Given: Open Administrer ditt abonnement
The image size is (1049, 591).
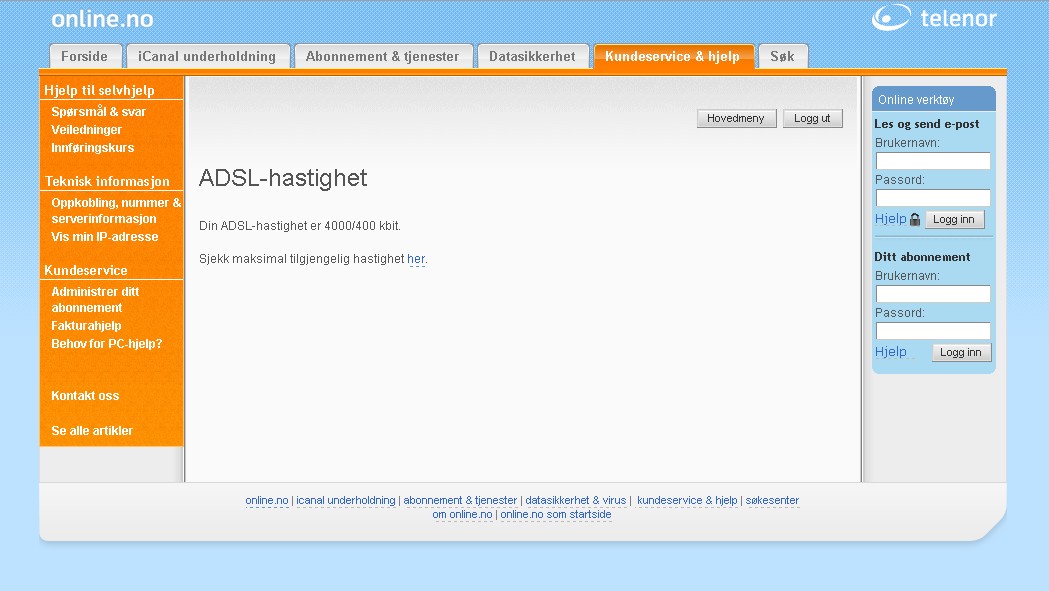Looking at the screenshot, I should point(95,300).
